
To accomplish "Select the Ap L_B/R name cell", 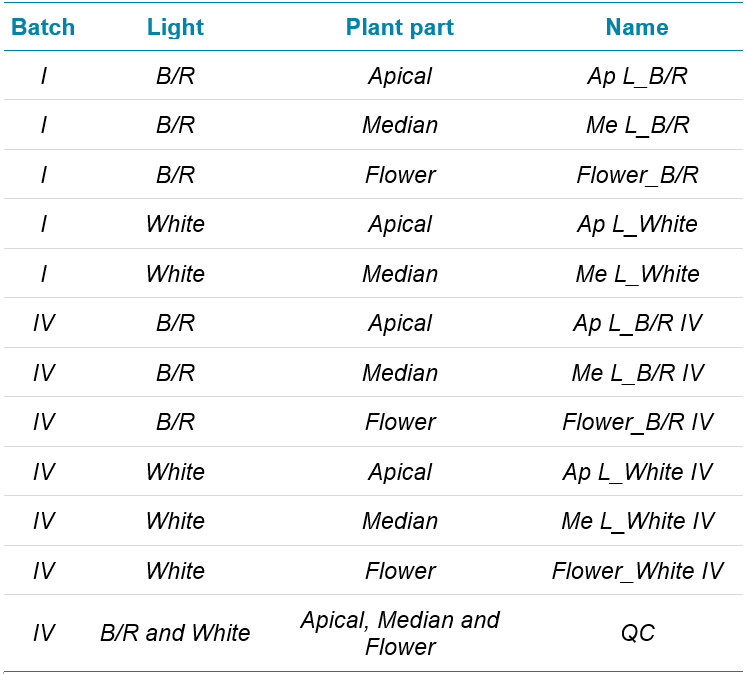I will pos(637,76).
